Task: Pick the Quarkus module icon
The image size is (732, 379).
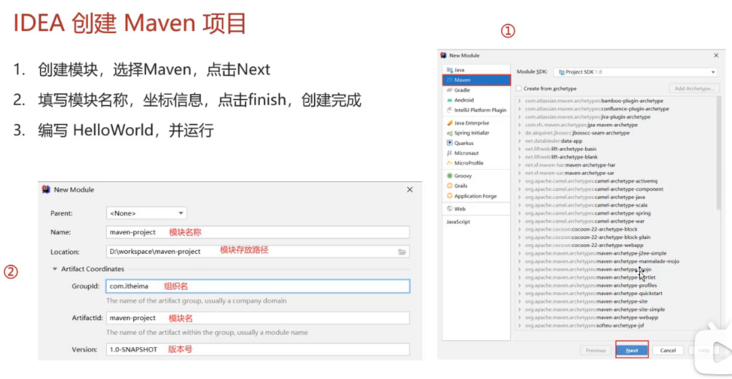Action: [450, 143]
